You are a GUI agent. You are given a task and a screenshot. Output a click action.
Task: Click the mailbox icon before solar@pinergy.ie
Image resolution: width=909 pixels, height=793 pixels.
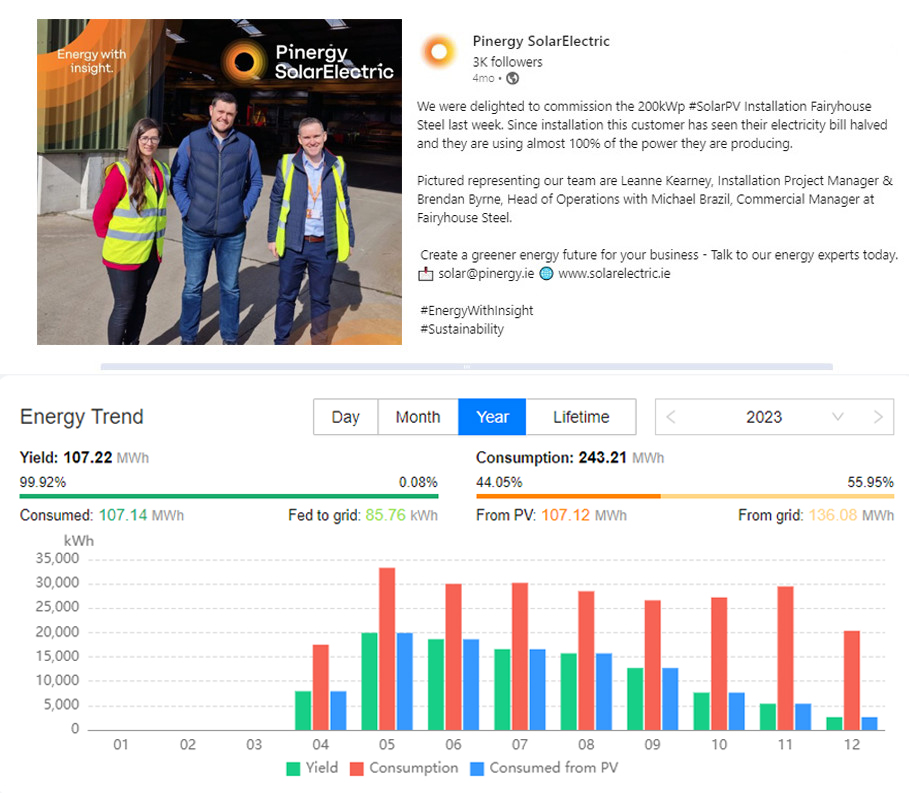click(x=426, y=274)
